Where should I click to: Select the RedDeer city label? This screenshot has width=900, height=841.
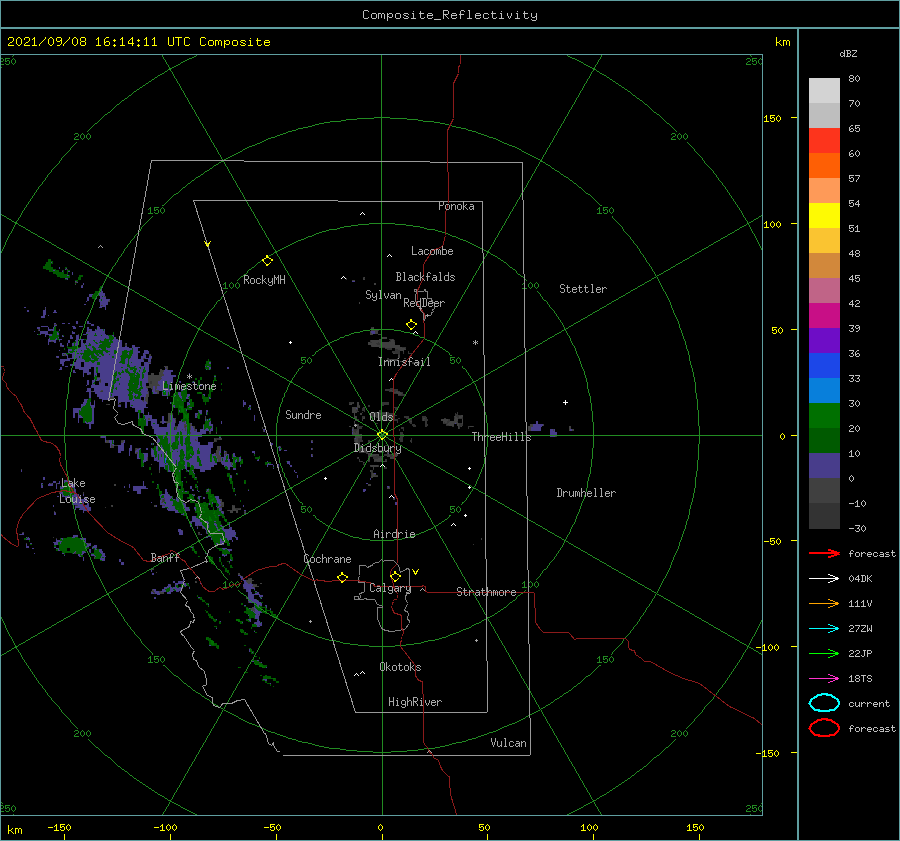pyautogui.click(x=424, y=303)
